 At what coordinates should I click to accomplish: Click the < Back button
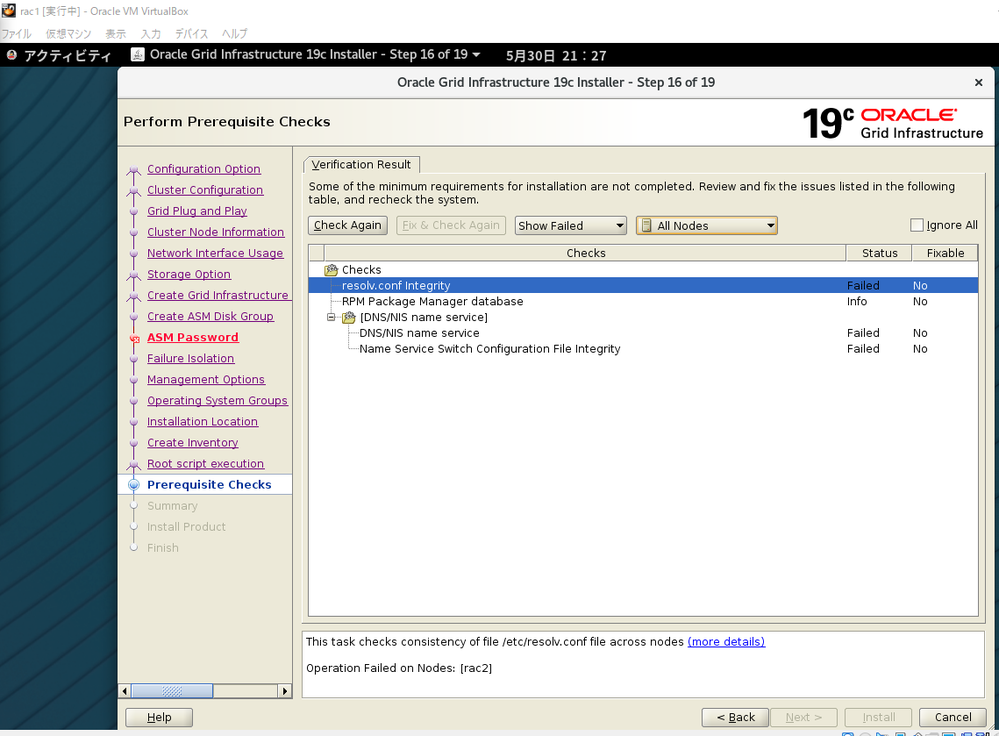coord(735,718)
